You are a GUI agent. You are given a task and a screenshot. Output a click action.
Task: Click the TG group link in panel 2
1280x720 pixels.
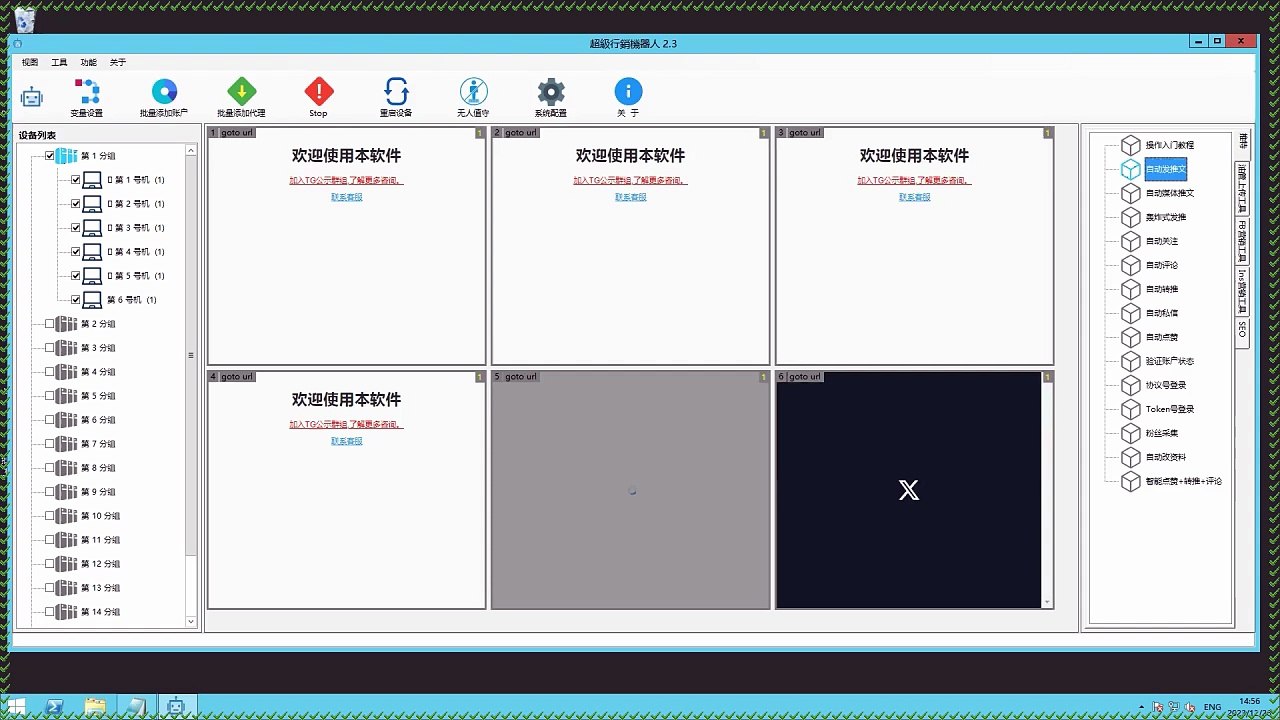pyautogui.click(x=630, y=181)
